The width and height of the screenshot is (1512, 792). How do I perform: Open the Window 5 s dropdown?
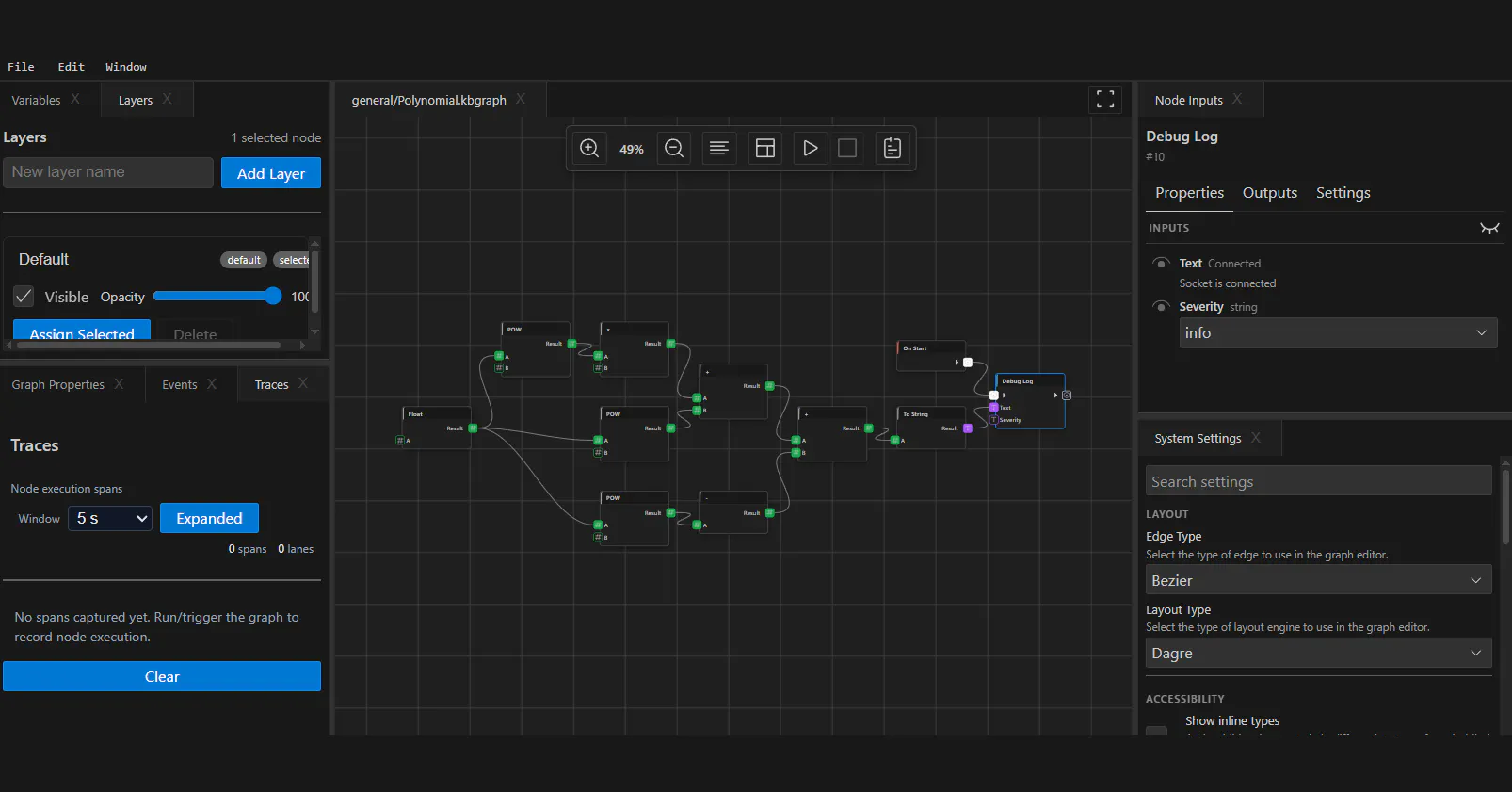(x=110, y=518)
